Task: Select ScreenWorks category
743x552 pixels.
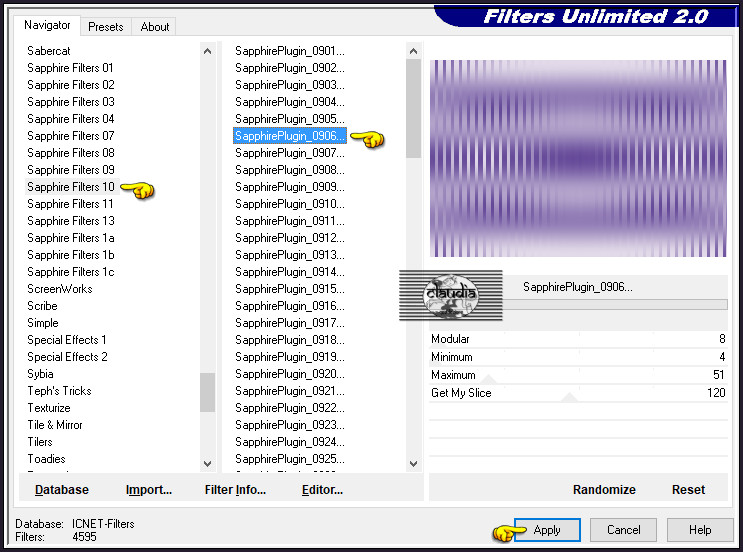Action: tap(60, 289)
